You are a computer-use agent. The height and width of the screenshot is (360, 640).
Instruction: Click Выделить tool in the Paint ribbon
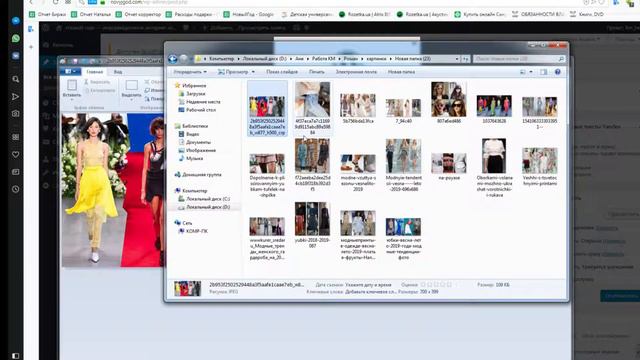coord(131,89)
